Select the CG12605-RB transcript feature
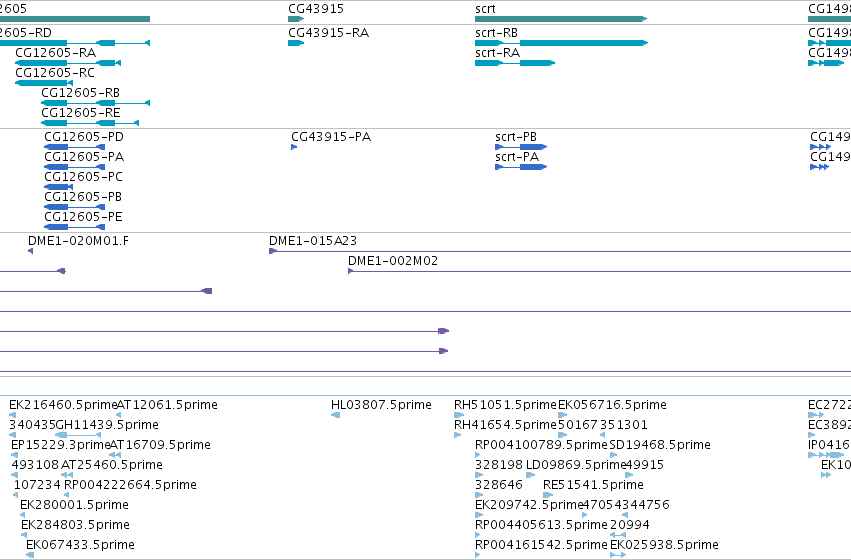Screen dimensions: 851x560 click(x=96, y=103)
